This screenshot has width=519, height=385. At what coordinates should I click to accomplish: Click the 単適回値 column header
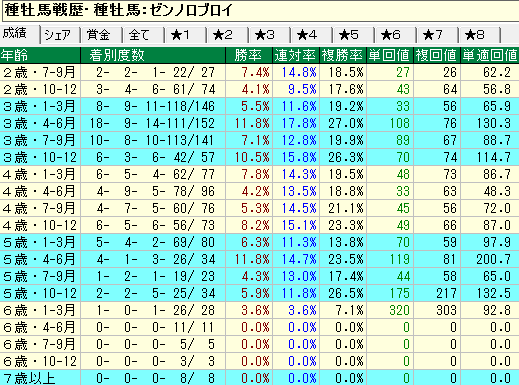490,55
